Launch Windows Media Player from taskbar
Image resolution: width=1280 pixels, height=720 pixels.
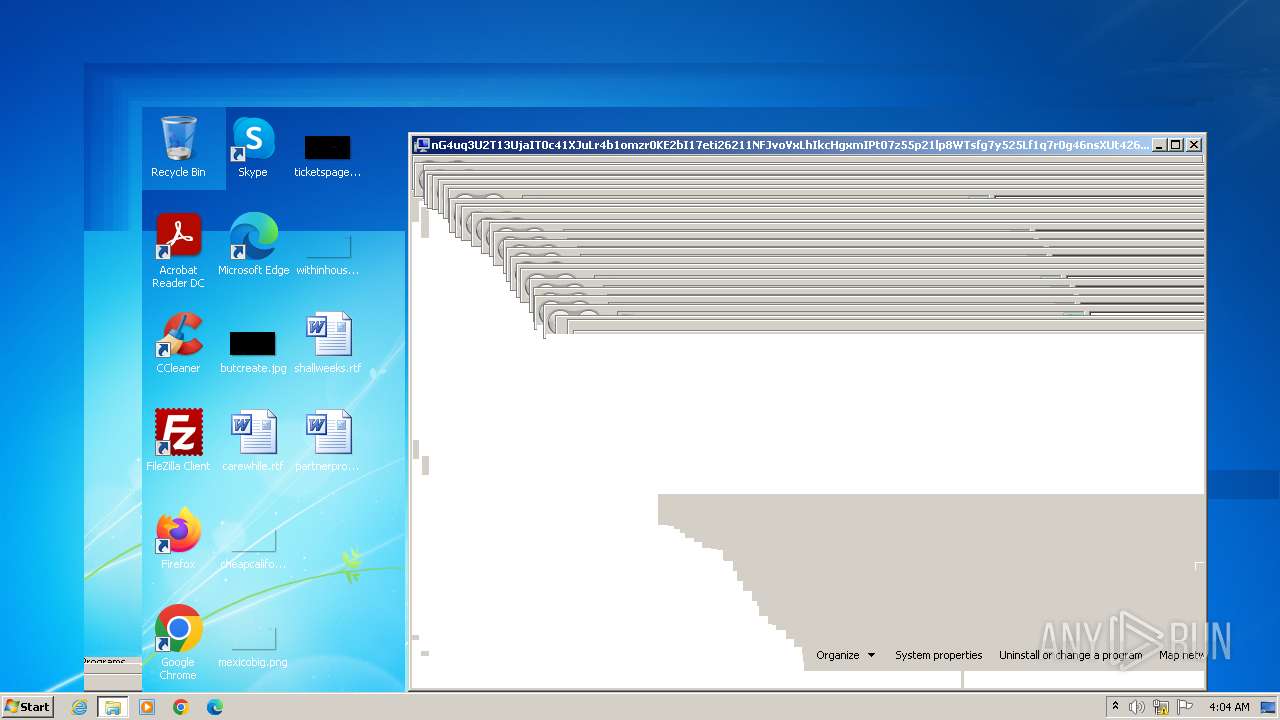(147, 707)
